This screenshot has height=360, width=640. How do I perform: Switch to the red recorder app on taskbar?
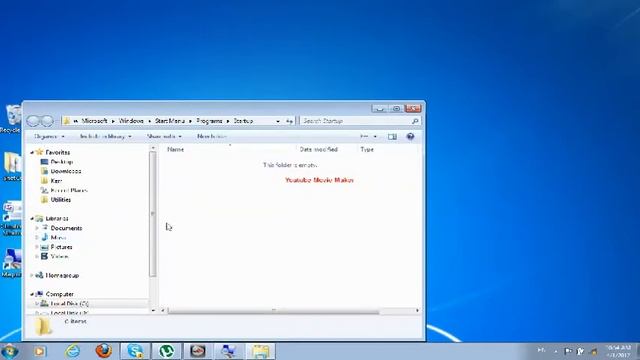[x=198, y=351]
